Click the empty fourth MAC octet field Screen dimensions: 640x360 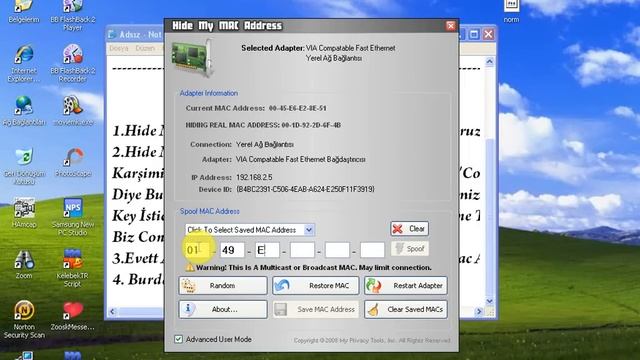[302, 250]
